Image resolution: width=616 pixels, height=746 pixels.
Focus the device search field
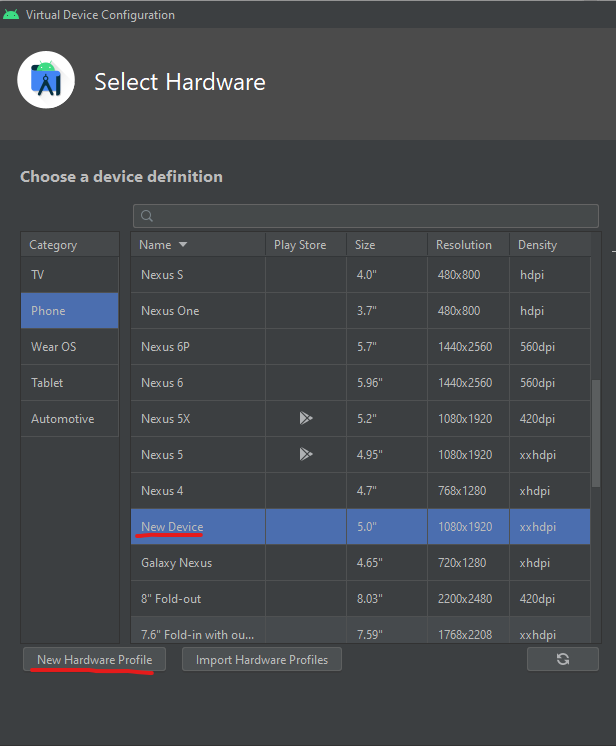coord(366,216)
